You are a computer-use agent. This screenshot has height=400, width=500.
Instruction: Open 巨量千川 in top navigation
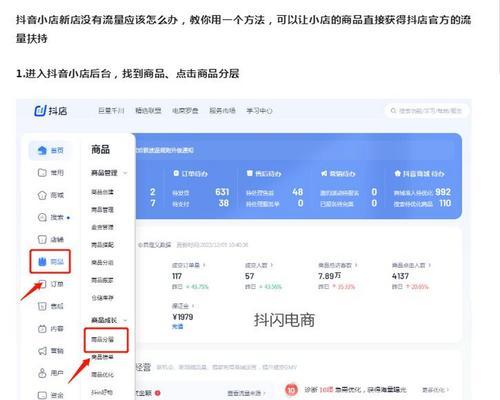coord(111,111)
